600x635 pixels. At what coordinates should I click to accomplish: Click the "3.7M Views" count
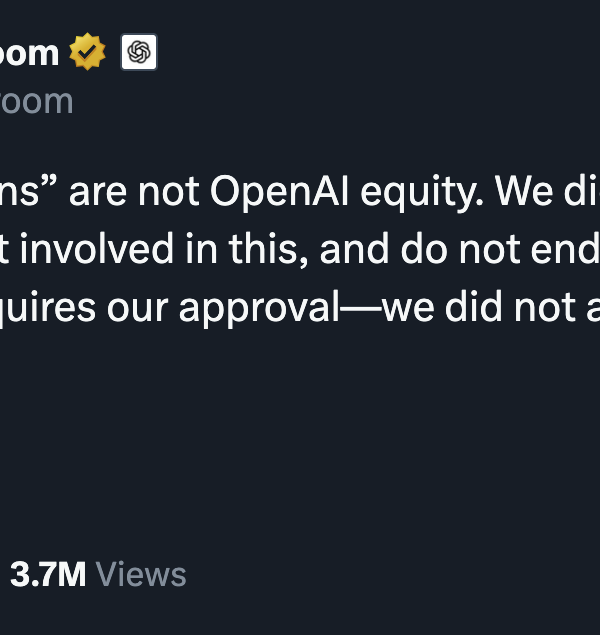pyautogui.click(x=97, y=575)
